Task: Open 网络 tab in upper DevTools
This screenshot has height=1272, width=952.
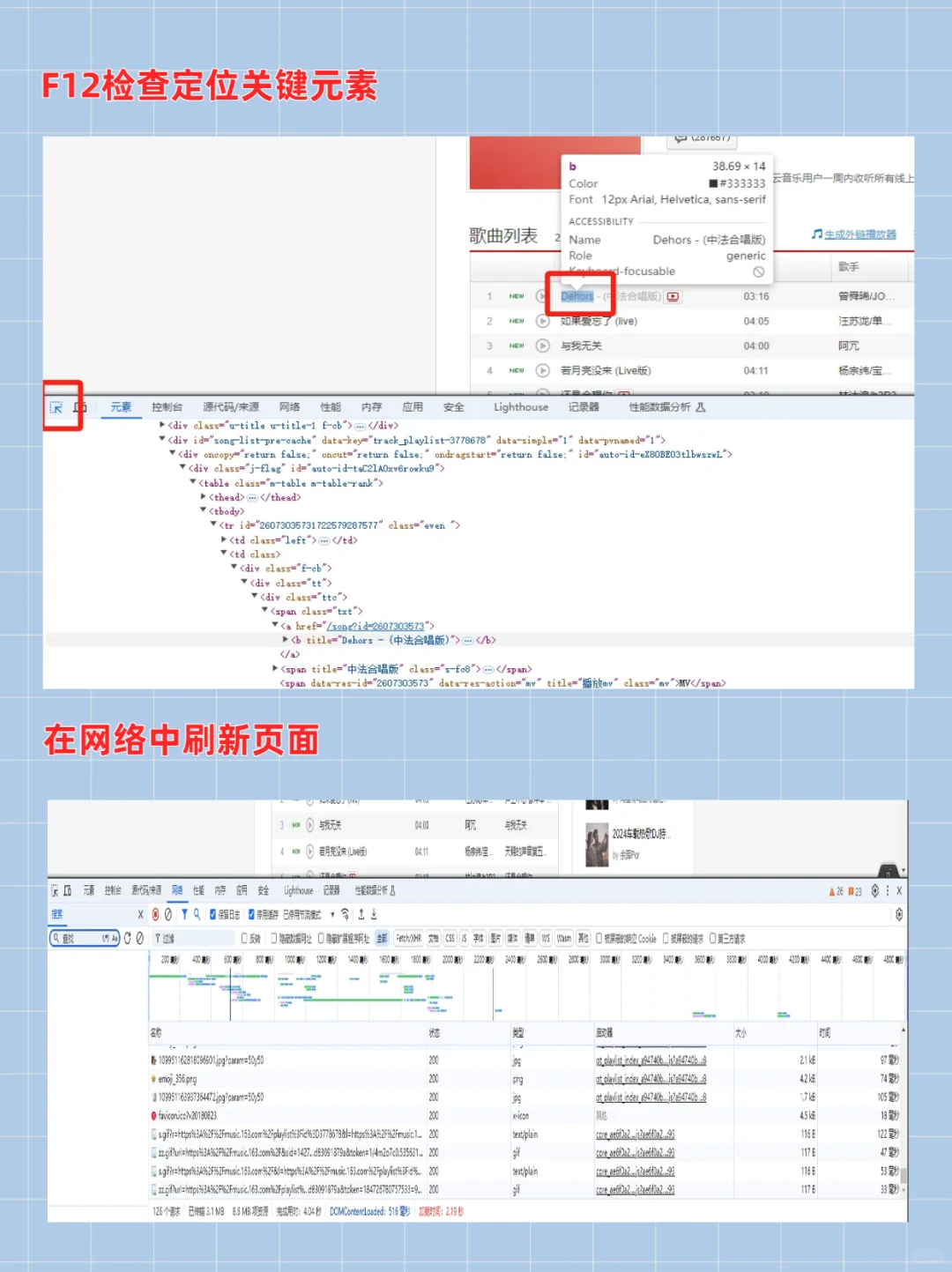Action: point(289,407)
